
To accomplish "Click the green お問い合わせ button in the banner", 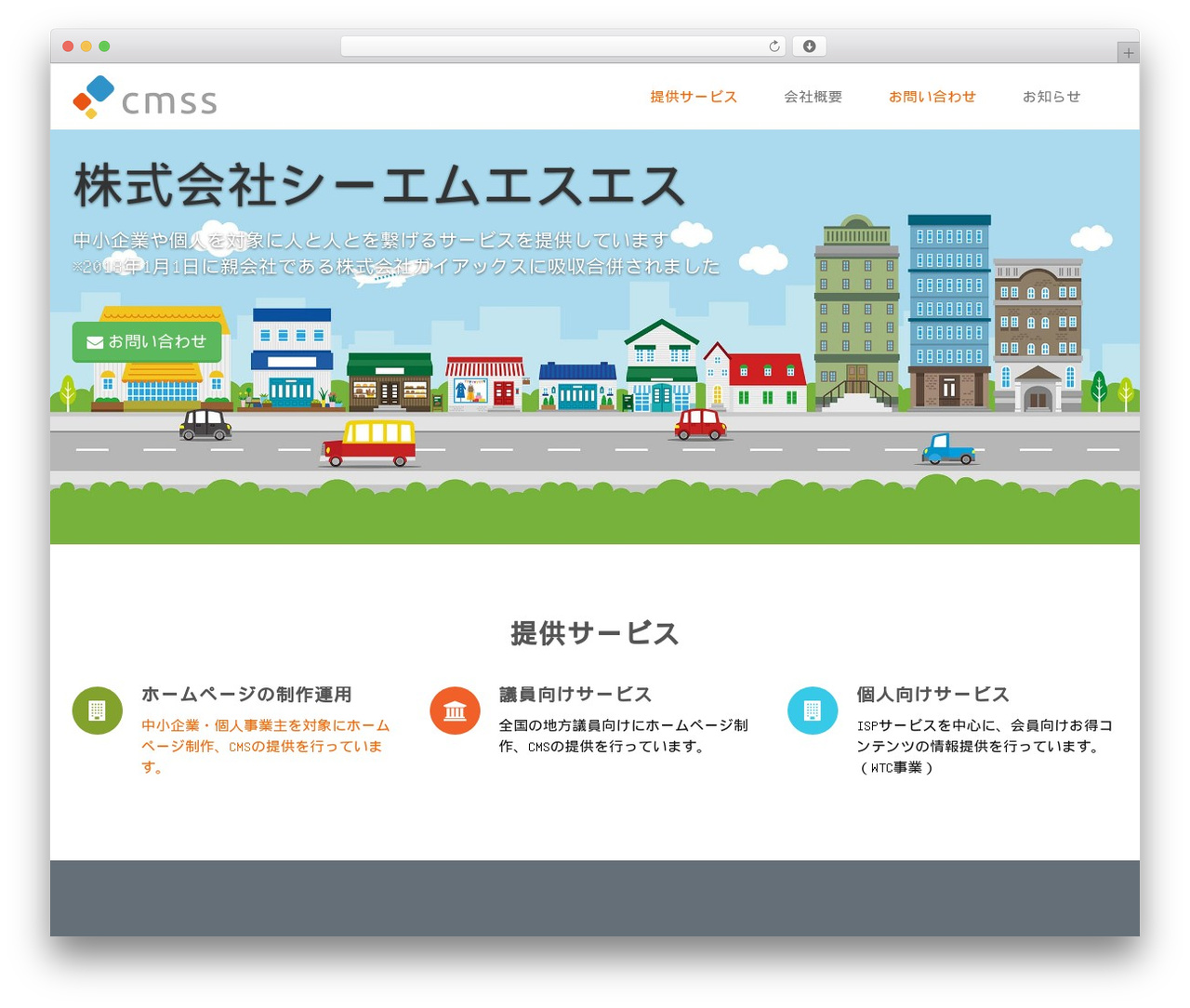I will pyautogui.click(x=147, y=342).
